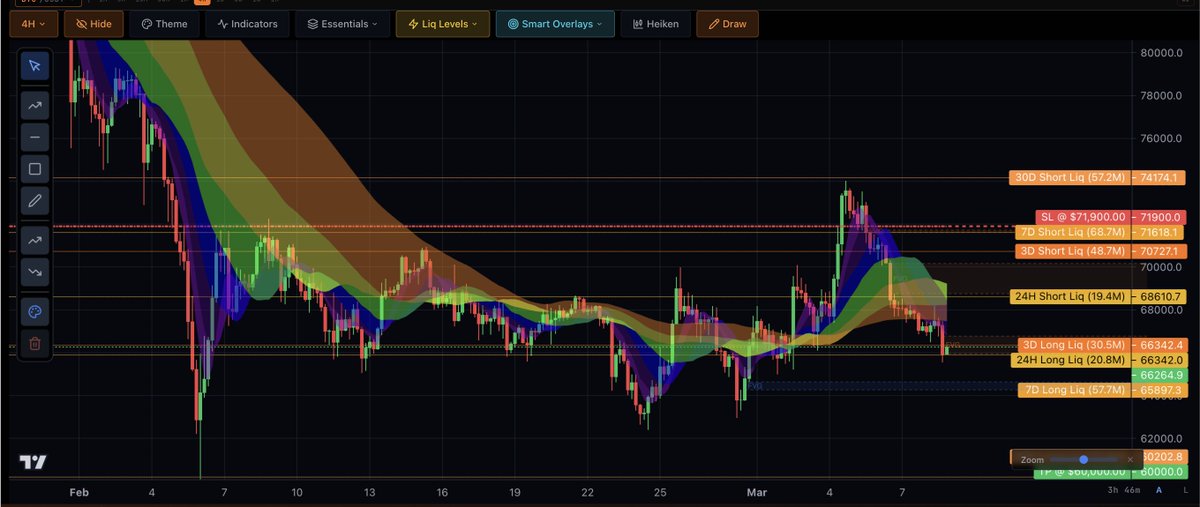Click the 74174.1 price axis tag
This screenshot has width=1200, height=507.
click(1158, 177)
